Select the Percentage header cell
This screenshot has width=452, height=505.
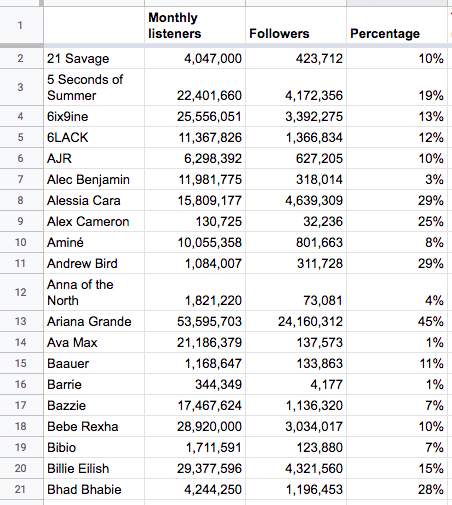point(397,25)
